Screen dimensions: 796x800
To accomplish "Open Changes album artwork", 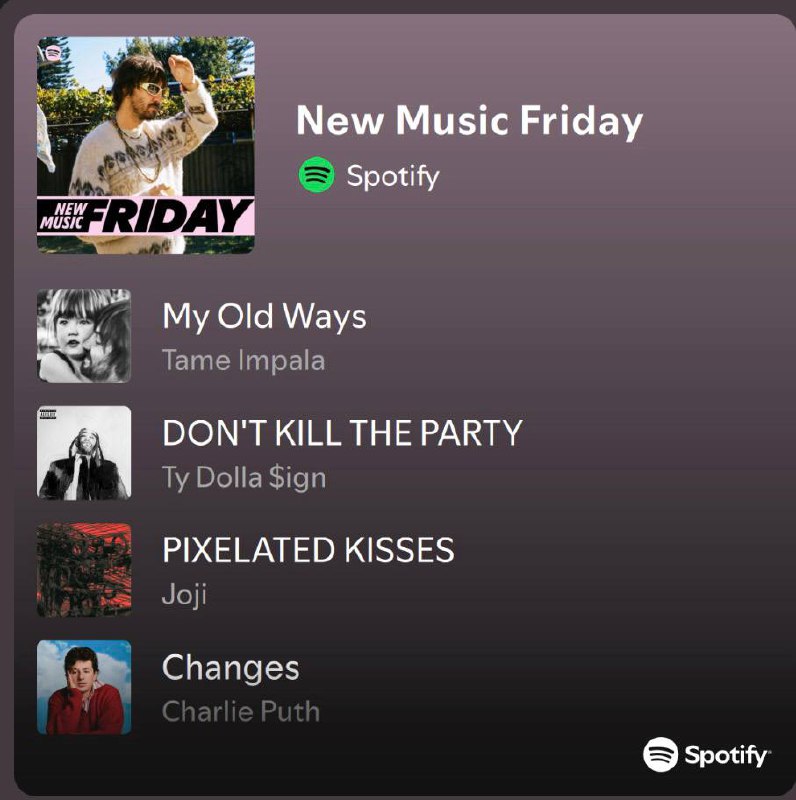I will 84,687.
